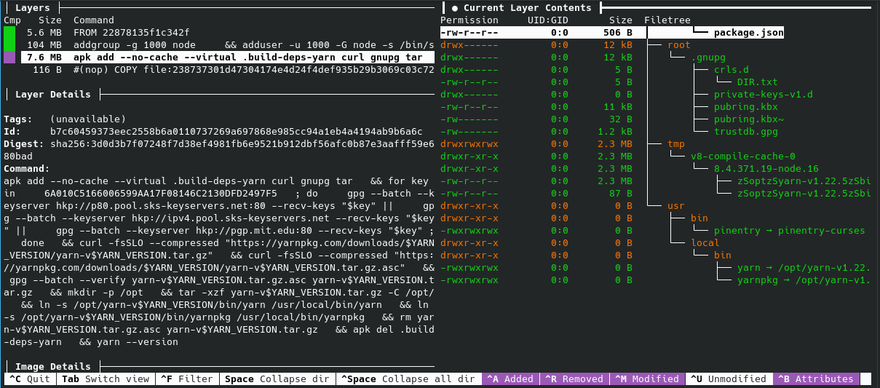
Task: Click the green Cmp indicator block
Action: click(x=10, y=39)
